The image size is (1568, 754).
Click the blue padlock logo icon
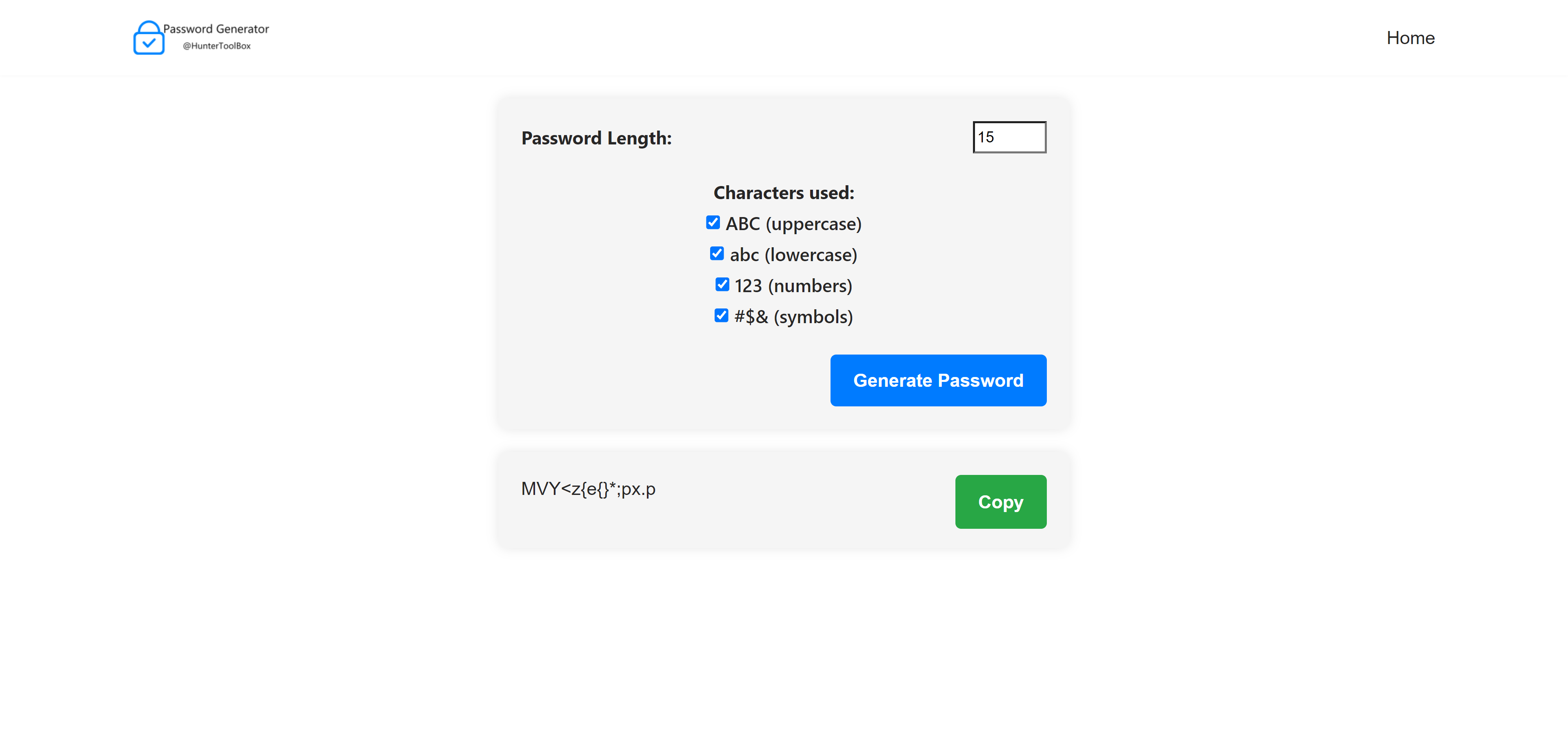click(149, 38)
